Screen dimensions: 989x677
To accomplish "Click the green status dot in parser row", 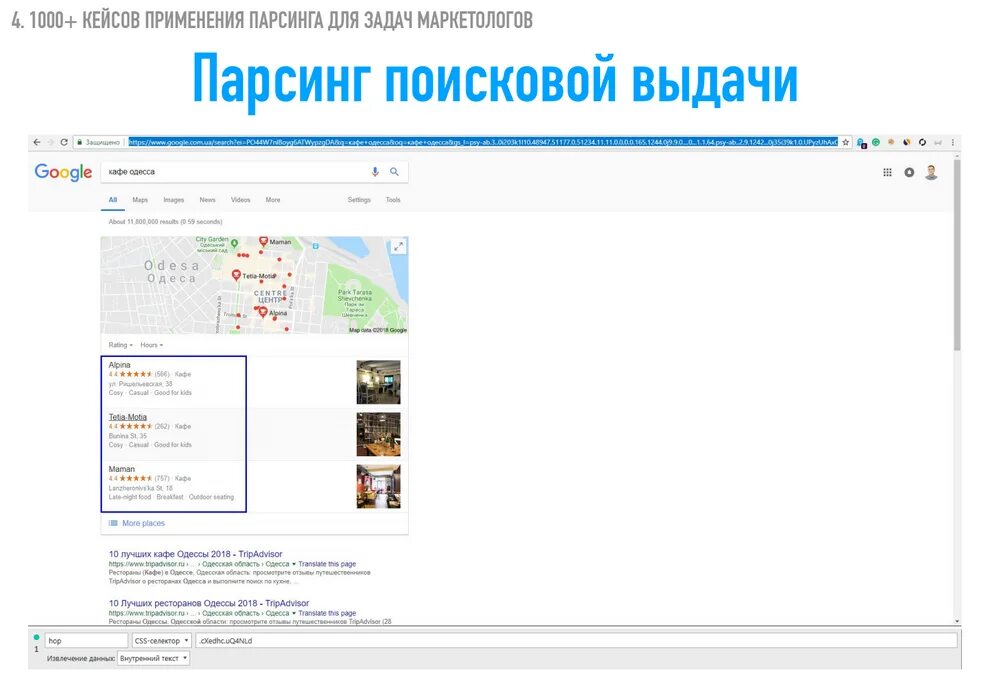I will 37,637.
